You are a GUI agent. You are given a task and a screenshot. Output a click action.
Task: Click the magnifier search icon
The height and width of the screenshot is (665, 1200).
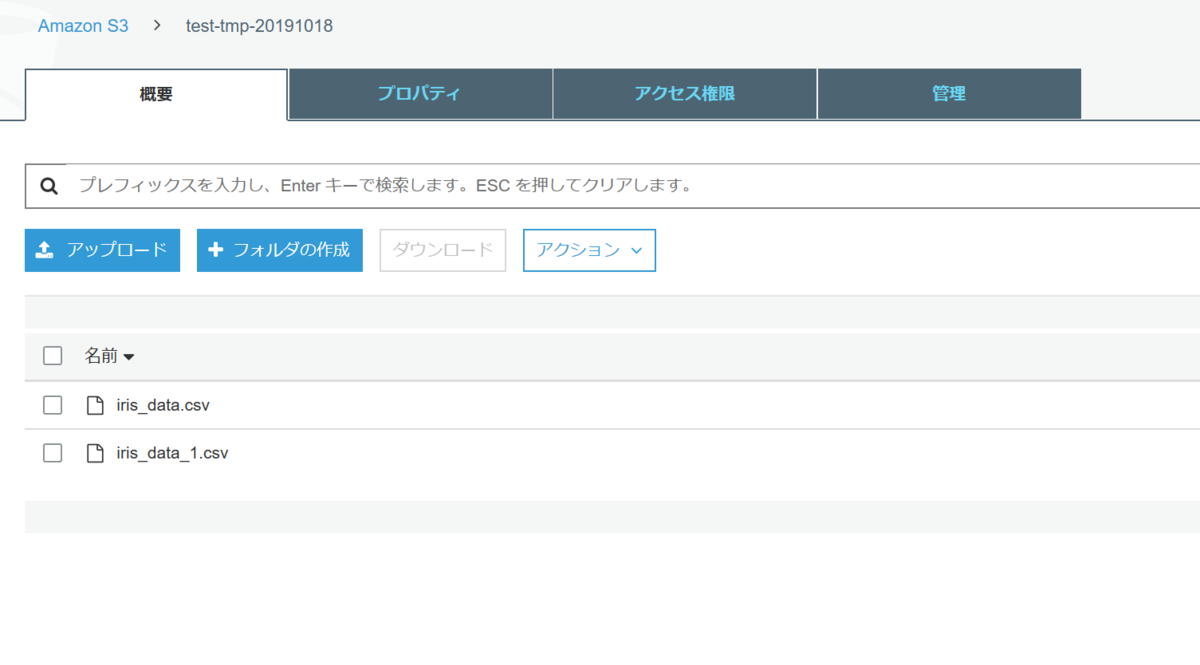coord(48,186)
